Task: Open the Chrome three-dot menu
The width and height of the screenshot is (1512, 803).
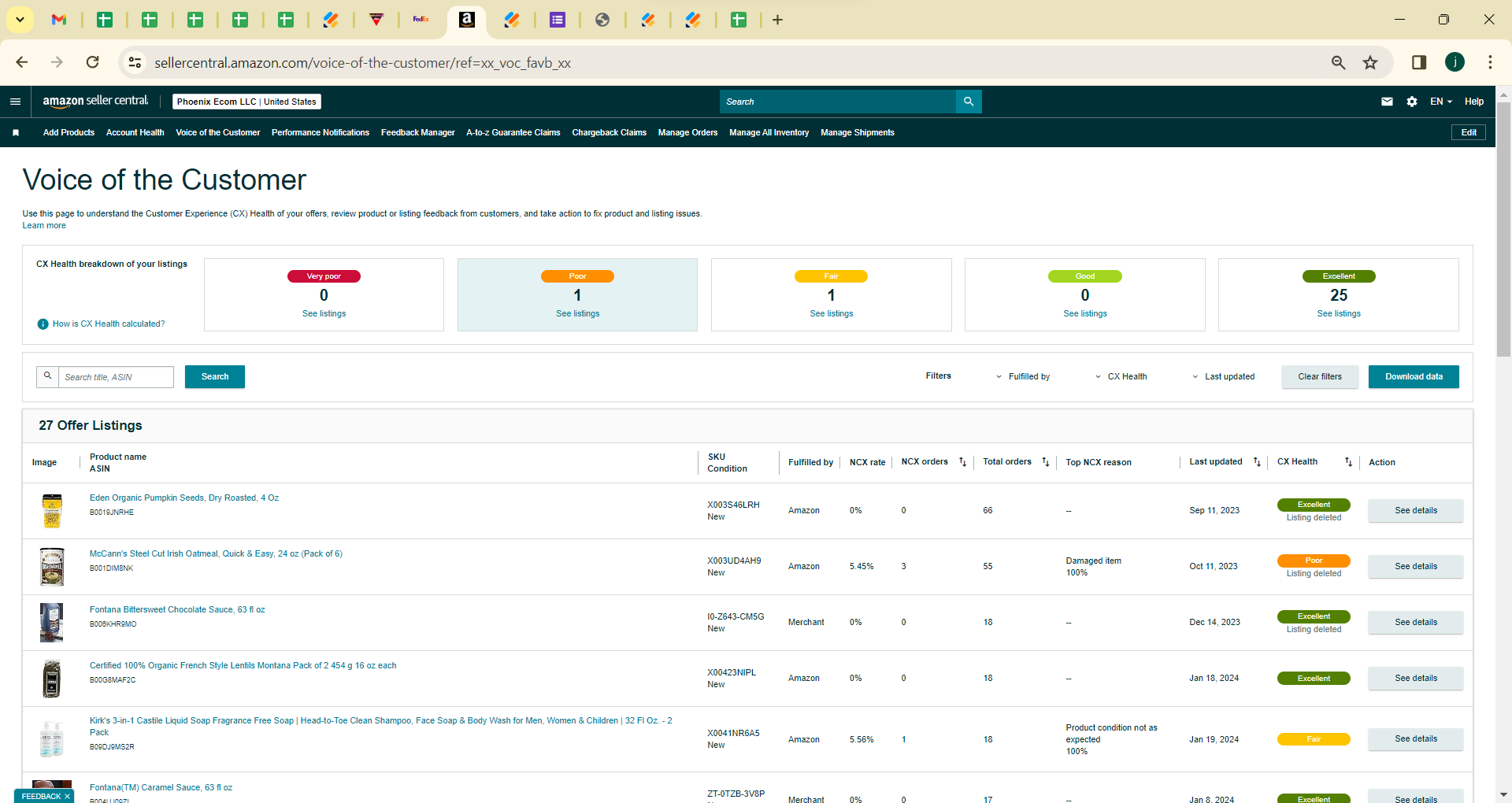Action: pyautogui.click(x=1490, y=62)
